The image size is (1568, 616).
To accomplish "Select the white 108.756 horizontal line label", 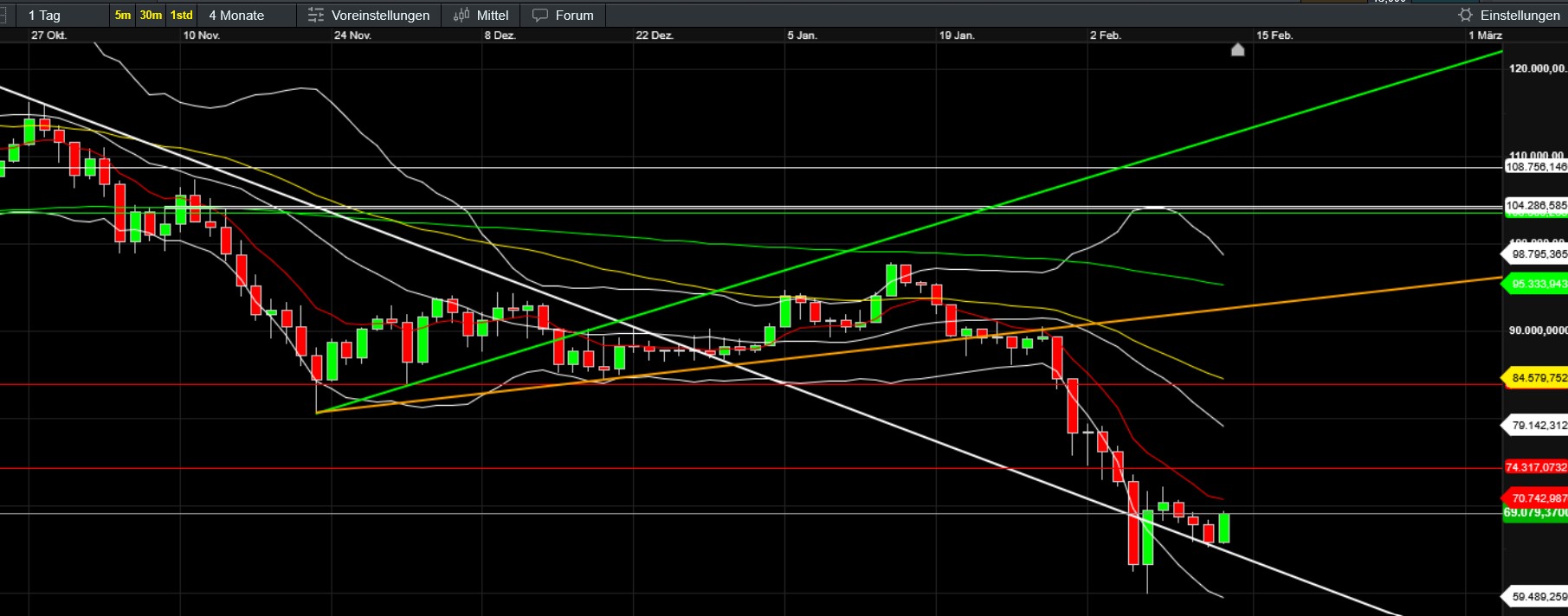I will (x=1535, y=167).
